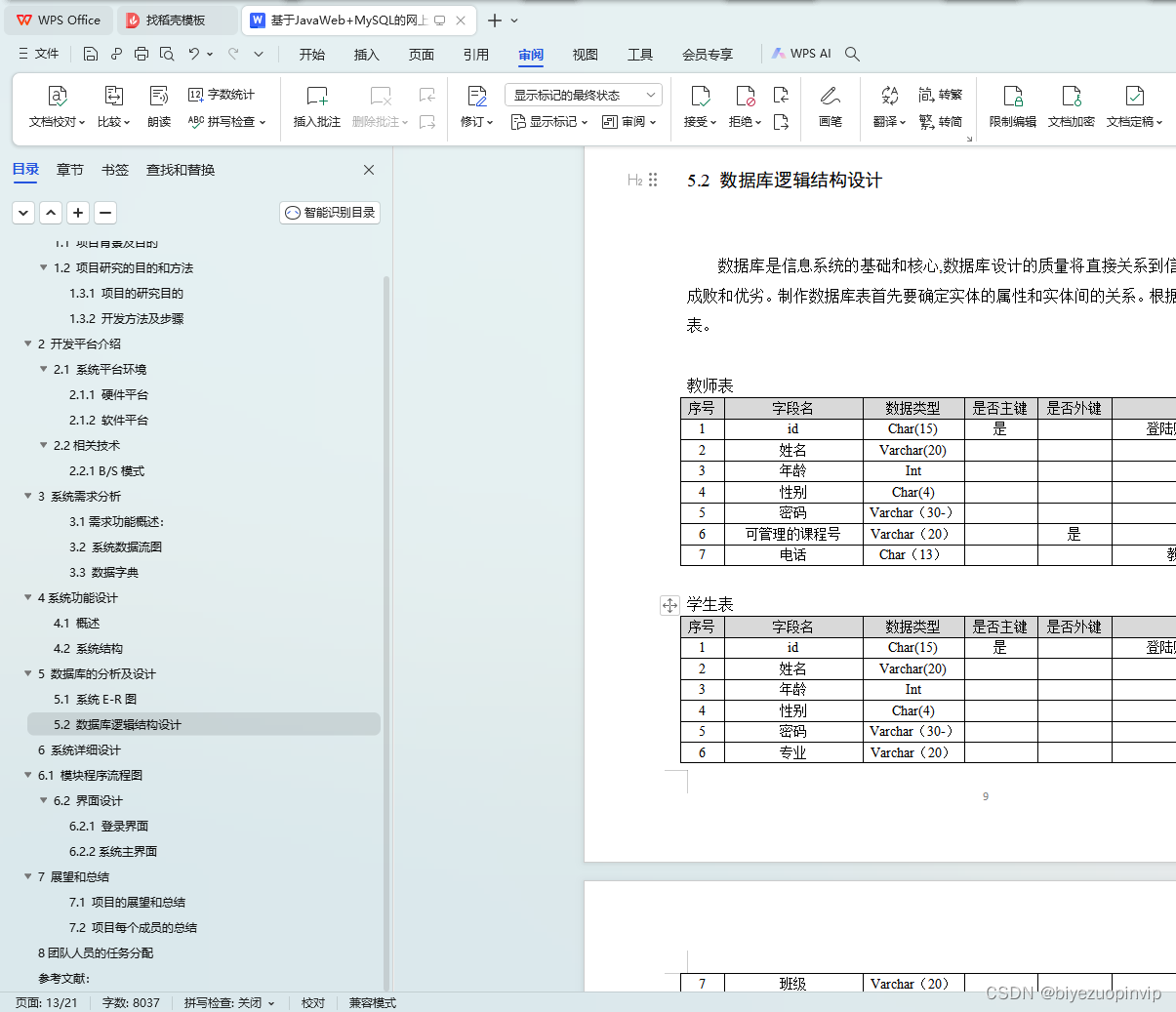Screen dimensions: 1176x1012
Task: Open the 拼写检查 dropdown
Action: click(226, 122)
